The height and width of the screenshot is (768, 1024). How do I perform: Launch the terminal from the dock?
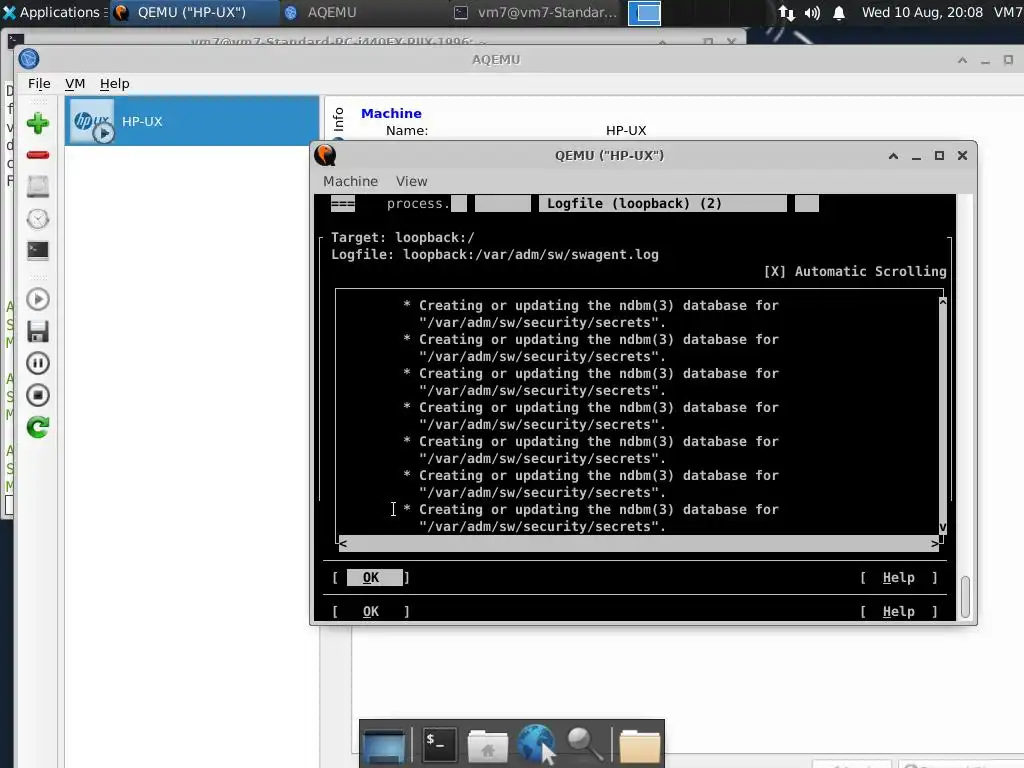coord(439,743)
